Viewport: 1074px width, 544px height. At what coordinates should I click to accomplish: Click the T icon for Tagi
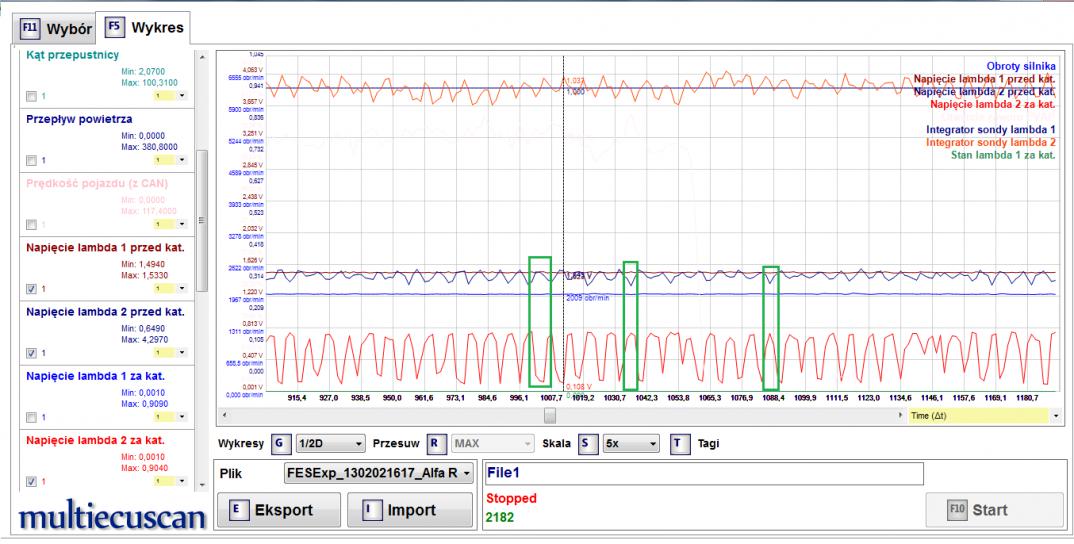[680, 442]
